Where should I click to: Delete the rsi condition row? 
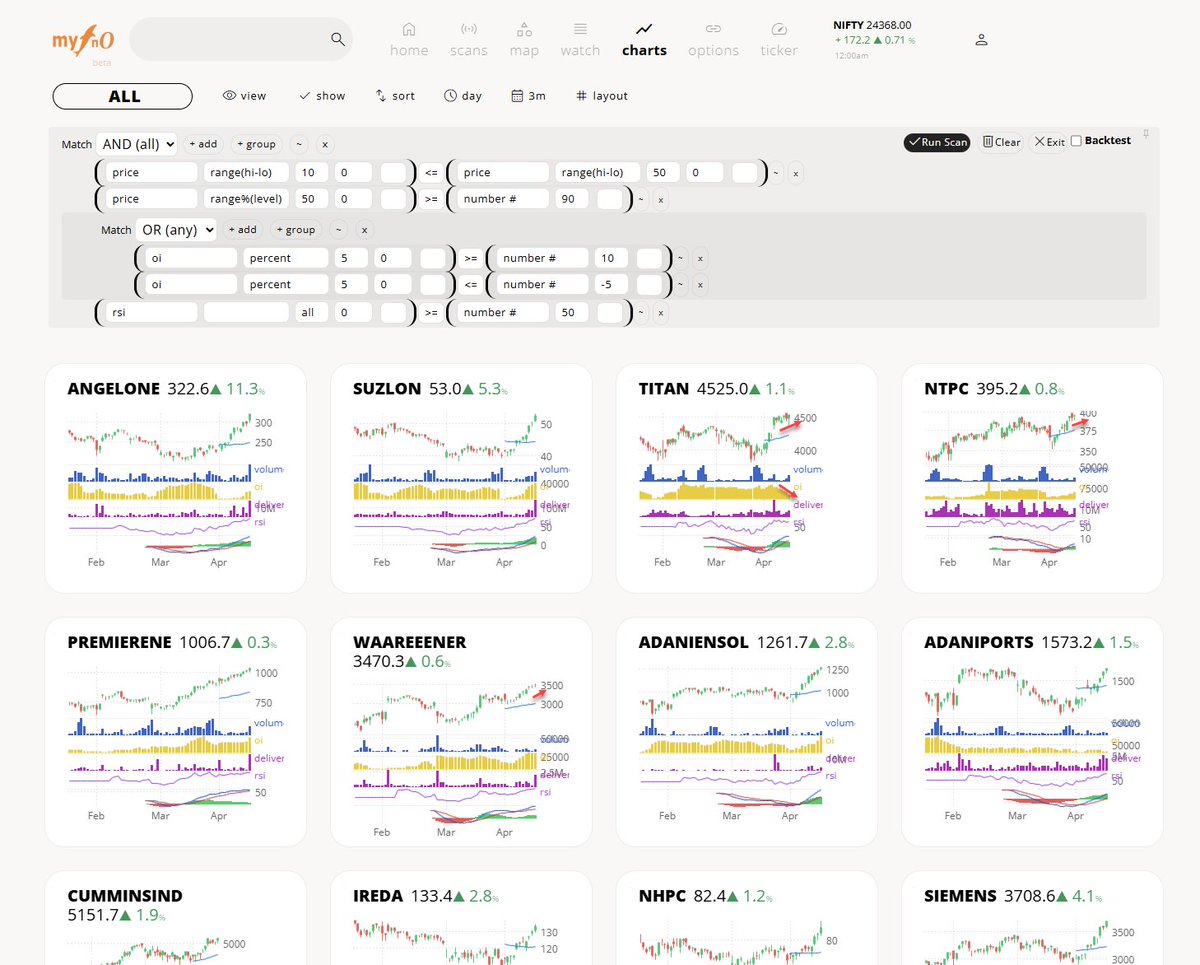point(660,313)
